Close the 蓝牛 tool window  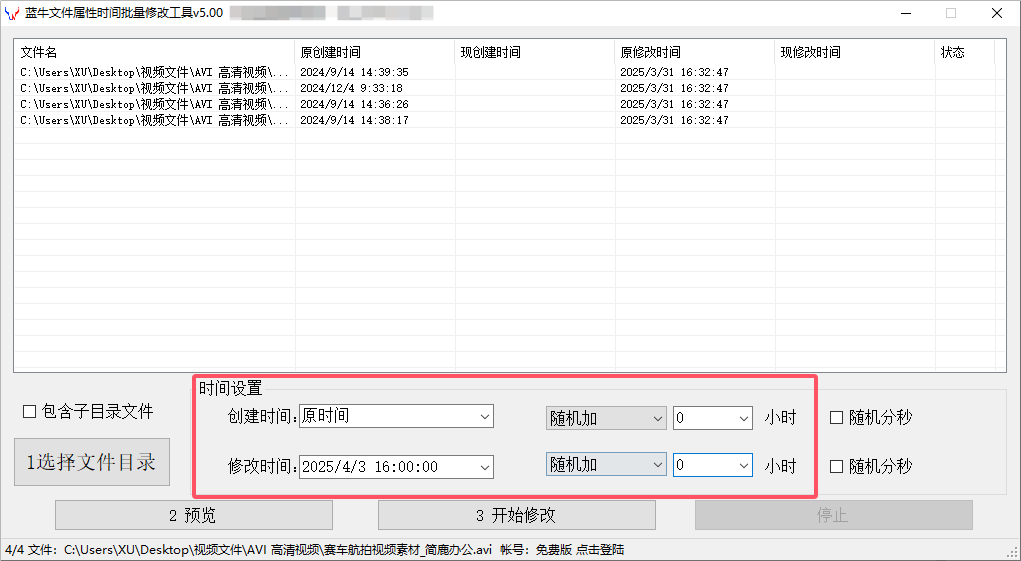point(996,13)
